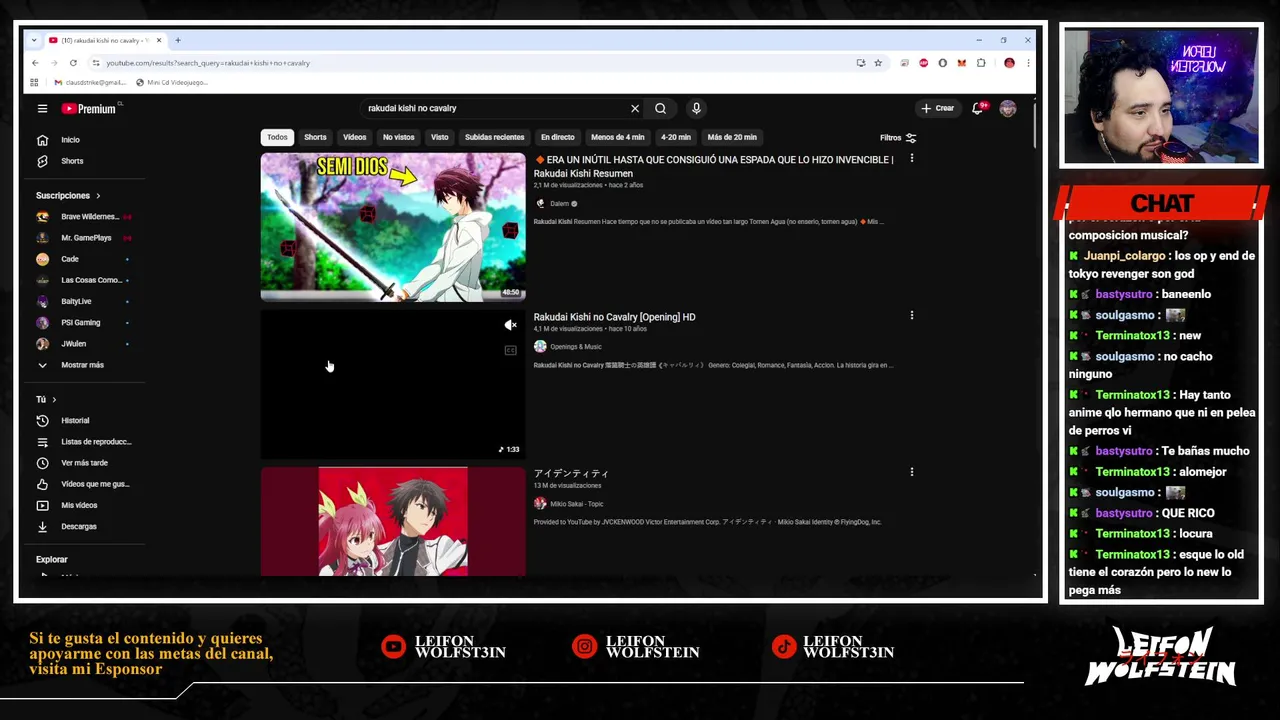Select the Subidas recientes filter chip
Image resolution: width=1280 pixels, height=720 pixels.
point(494,137)
